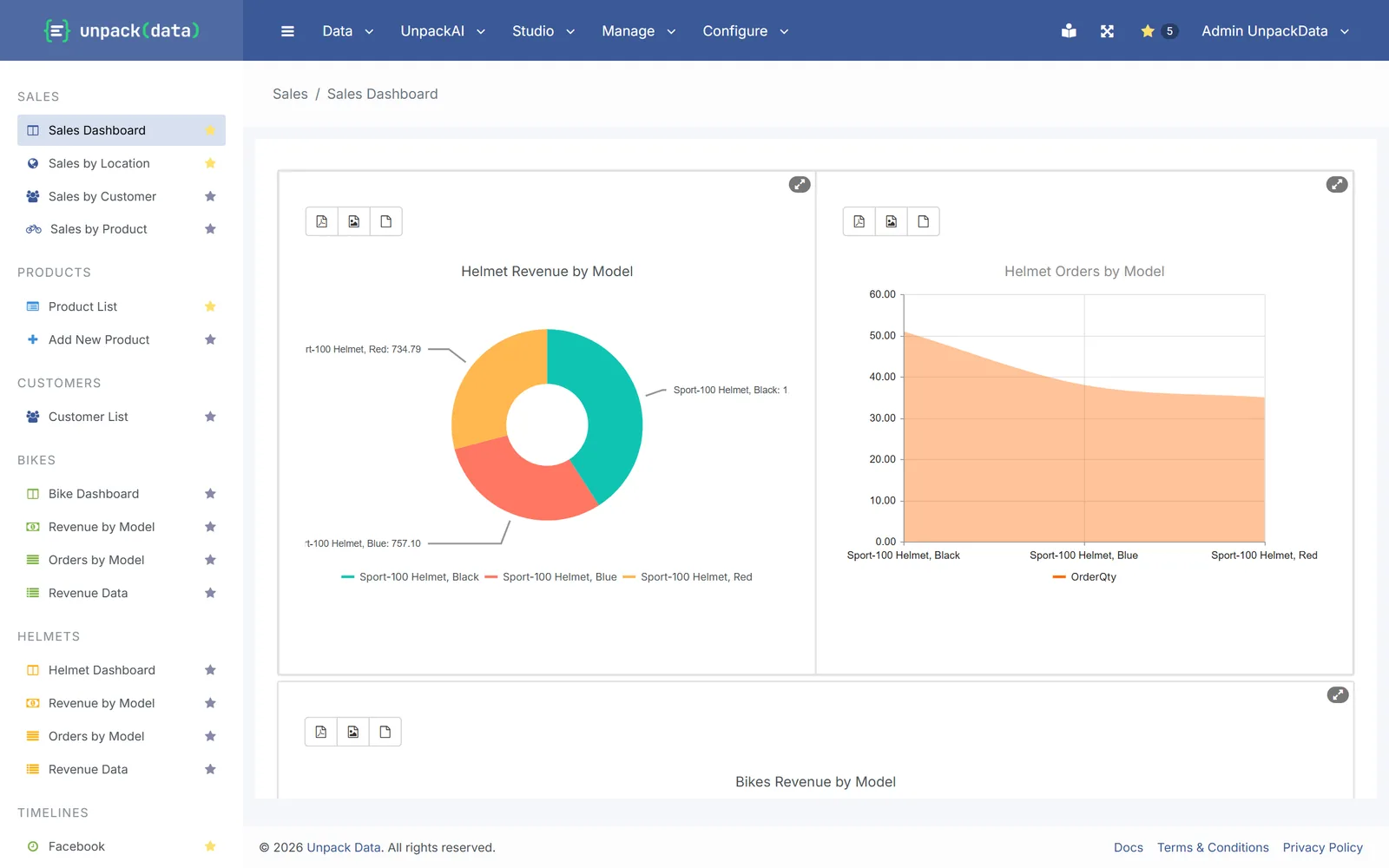Open Privacy Policy link

pyautogui.click(x=1323, y=847)
